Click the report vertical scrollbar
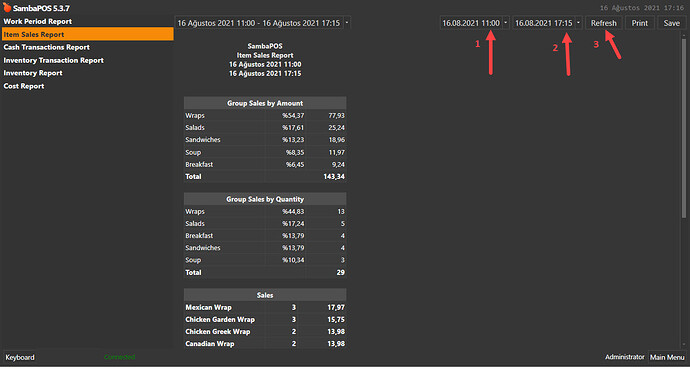Viewport: 690px width, 387px height. tap(683, 128)
